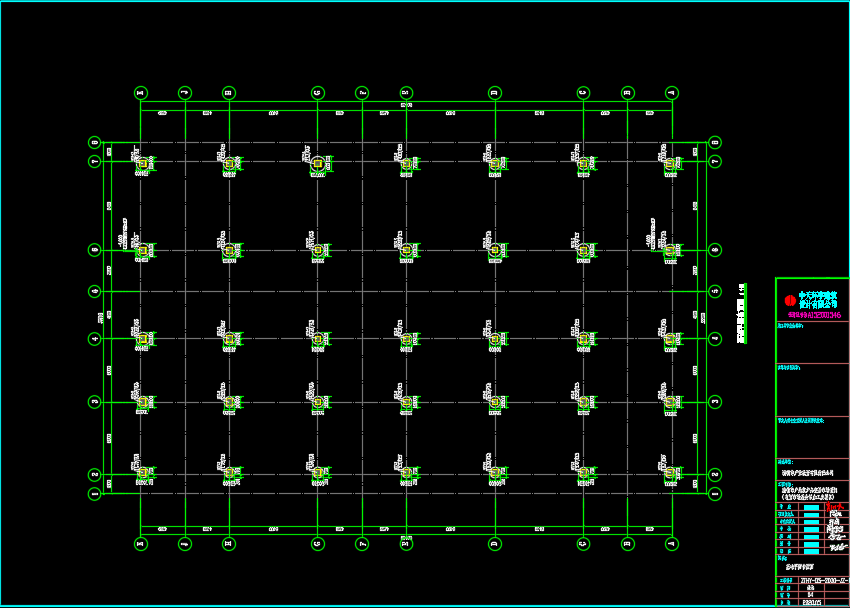Select top grid axis bubble G
Screen dimensions: 850x608
point(318,93)
